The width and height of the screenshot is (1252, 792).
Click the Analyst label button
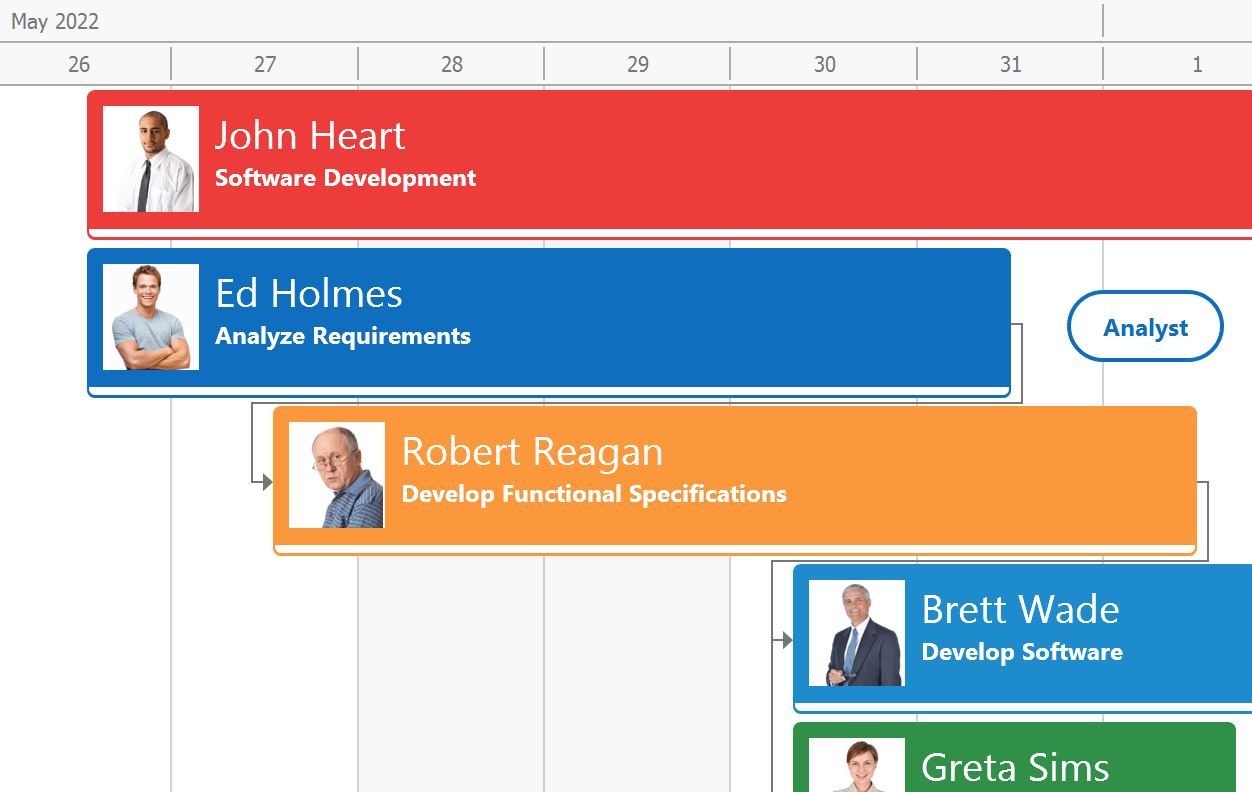pos(1145,327)
